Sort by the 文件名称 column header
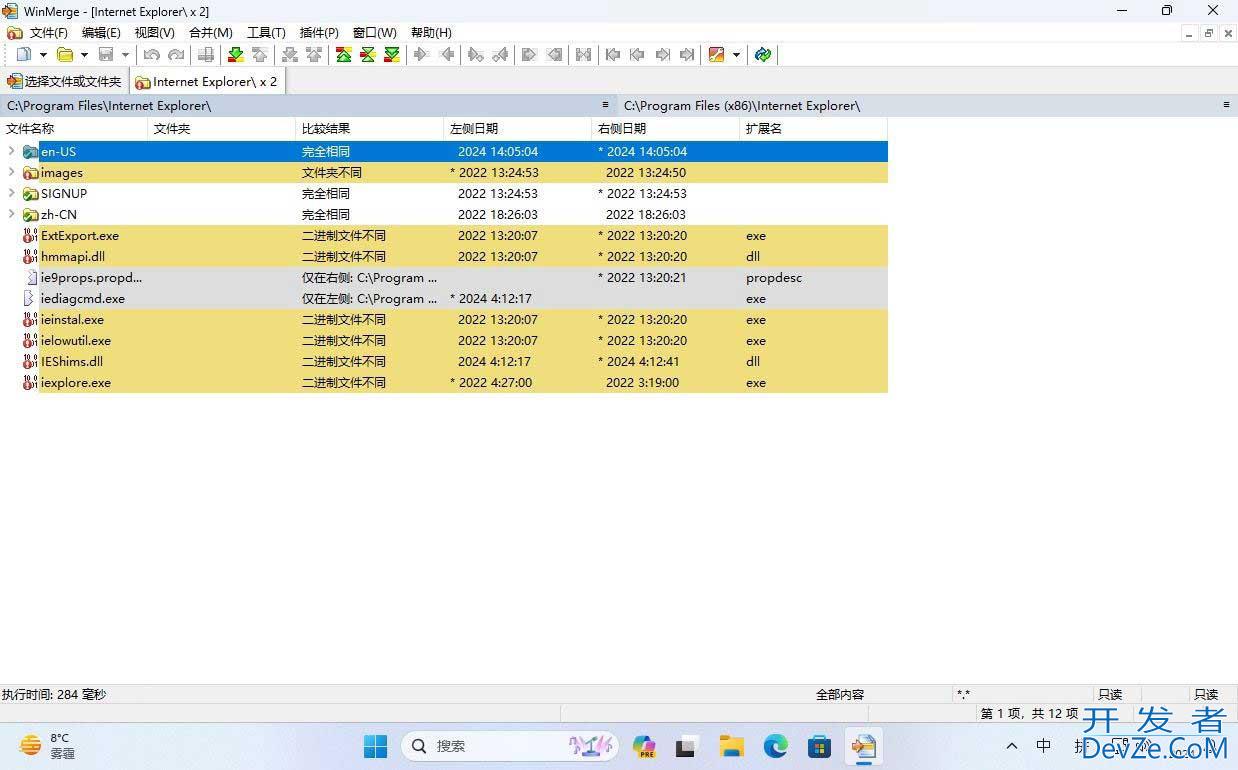Screen dimensions: 1238x770 (74, 128)
